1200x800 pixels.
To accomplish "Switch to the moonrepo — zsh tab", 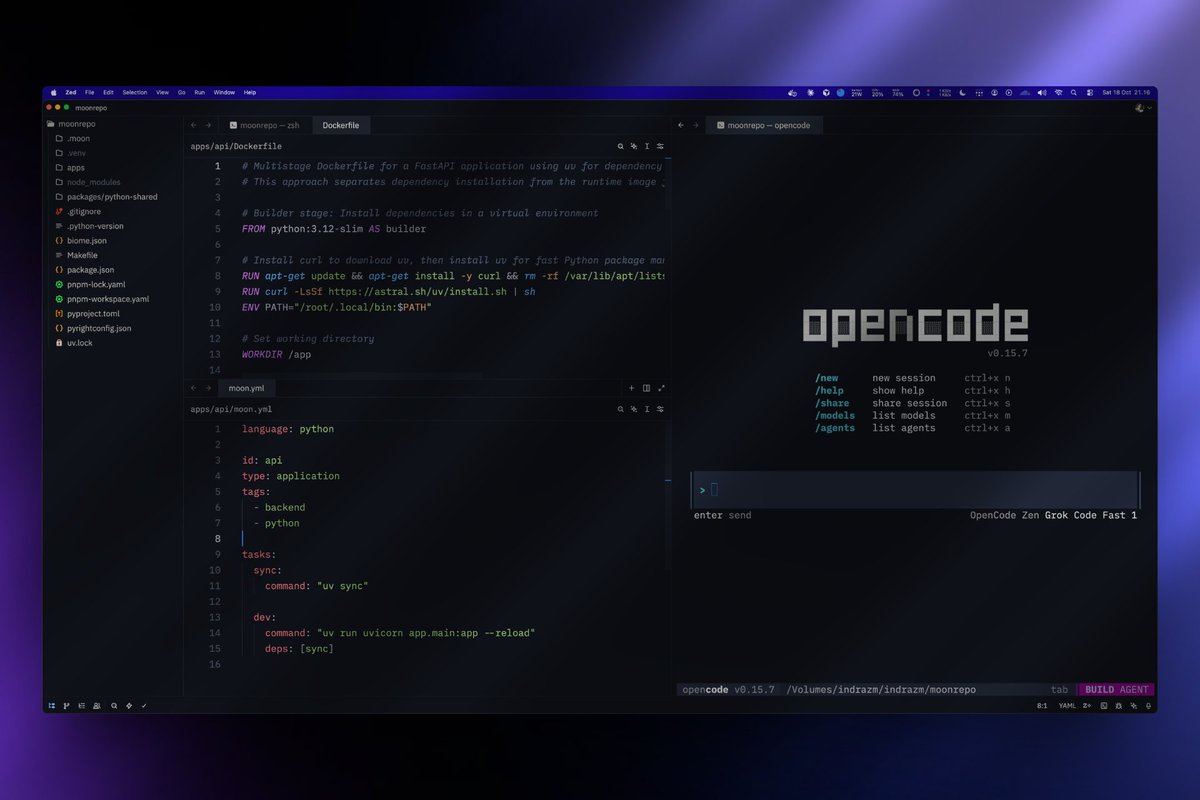I will (x=265, y=125).
